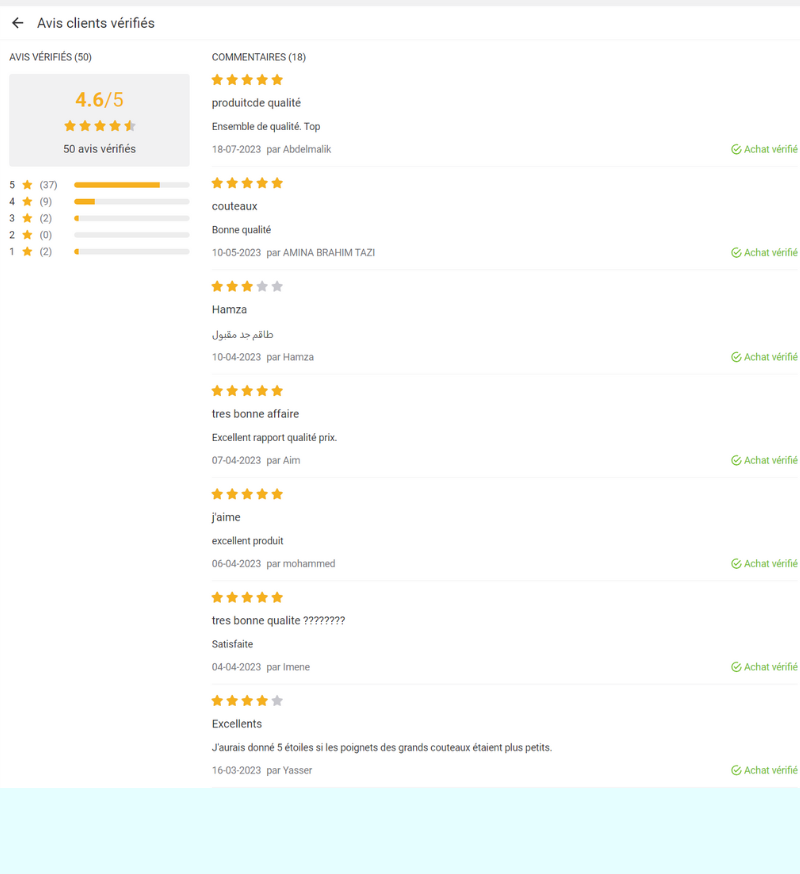Click the star icon in the 1-star row
The height and width of the screenshot is (874, 800).
(x=27, y=251)
